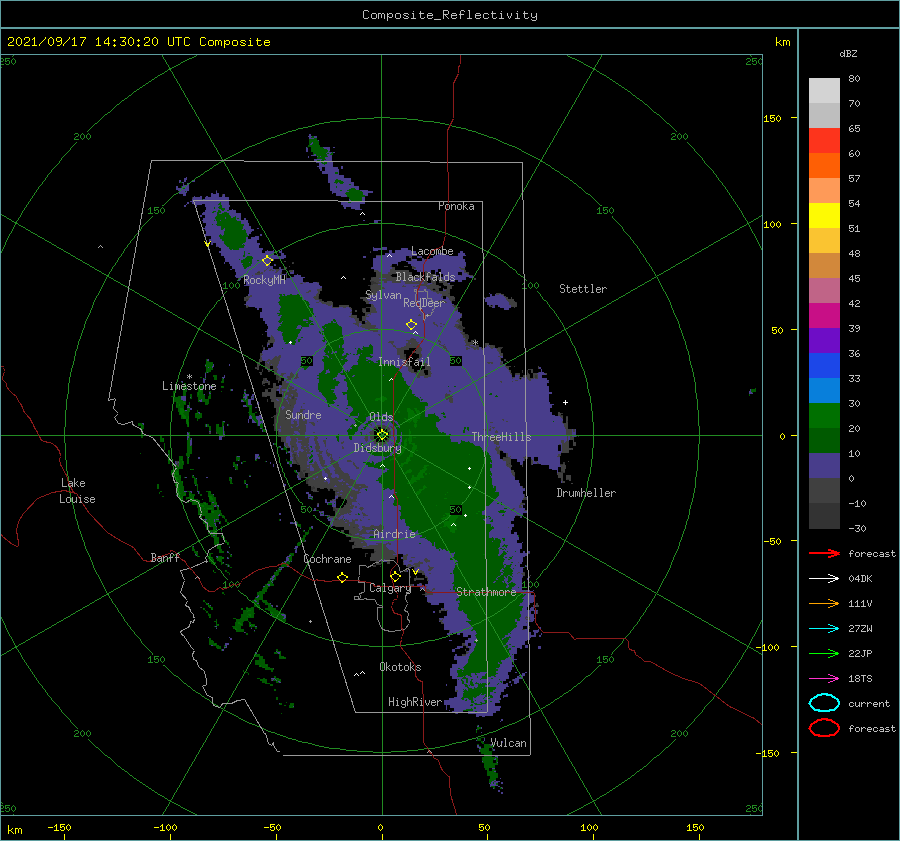
Task: Click the cyan 27ZW arrow icon
Action: coord(824,629)
